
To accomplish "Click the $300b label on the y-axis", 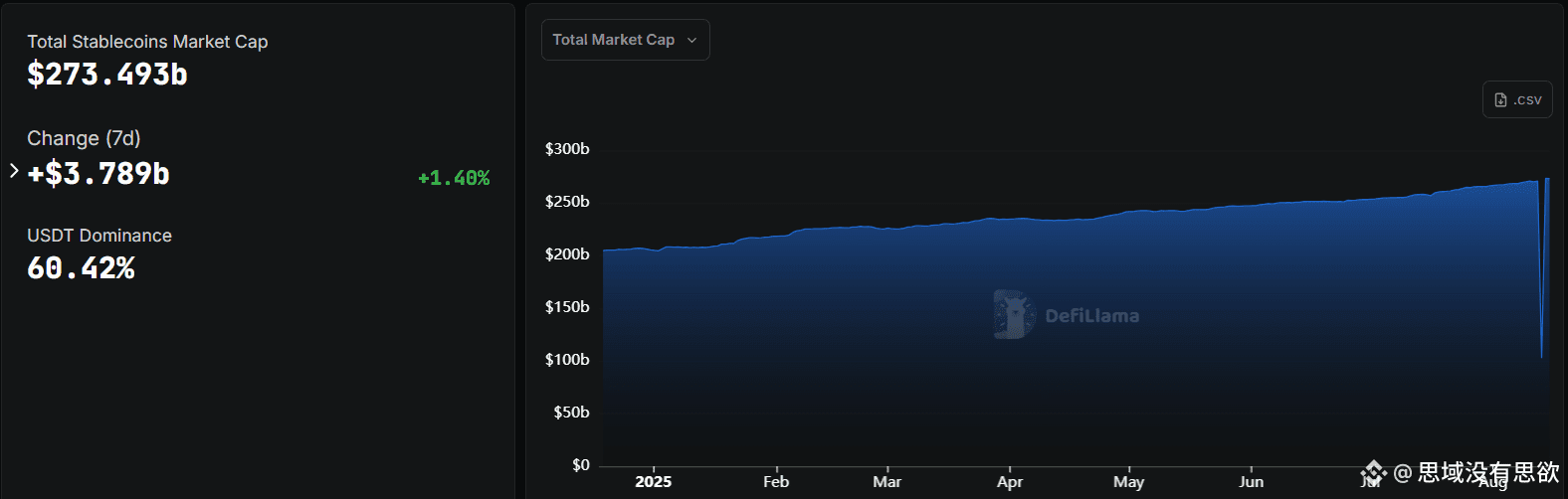I will tap(567, 149).
